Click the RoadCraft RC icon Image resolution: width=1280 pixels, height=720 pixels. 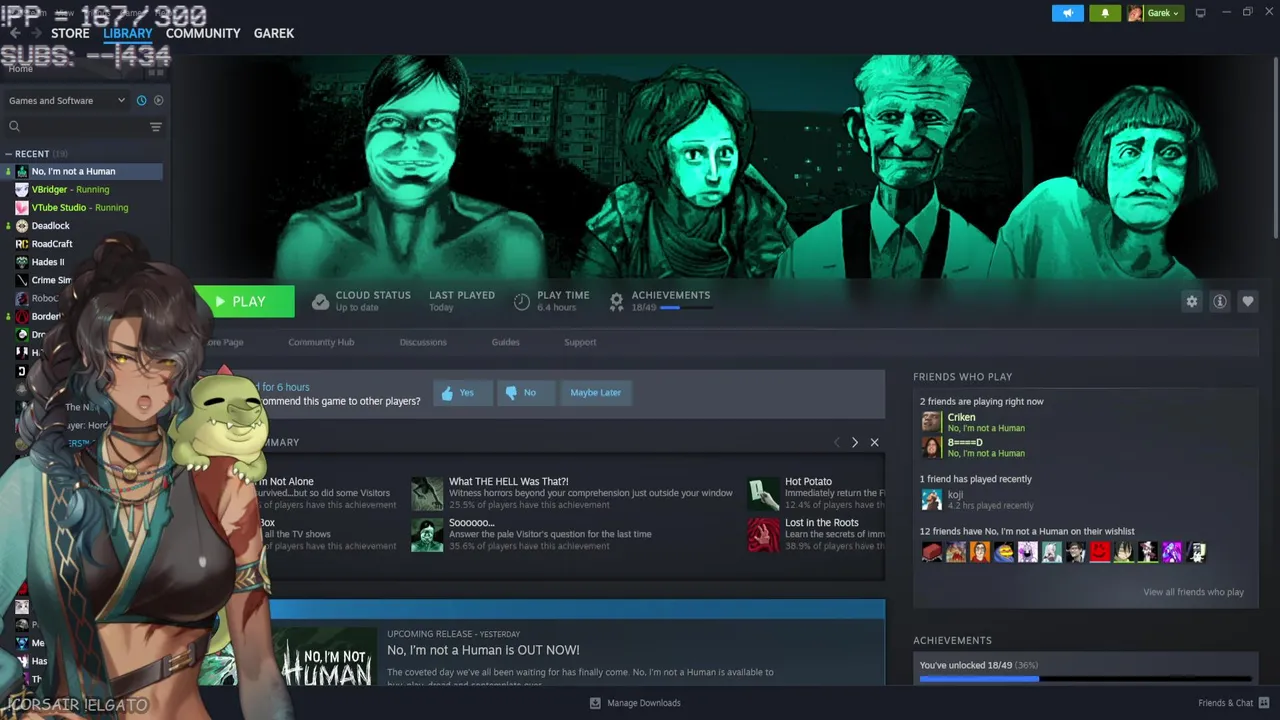(x=22, y=243)
